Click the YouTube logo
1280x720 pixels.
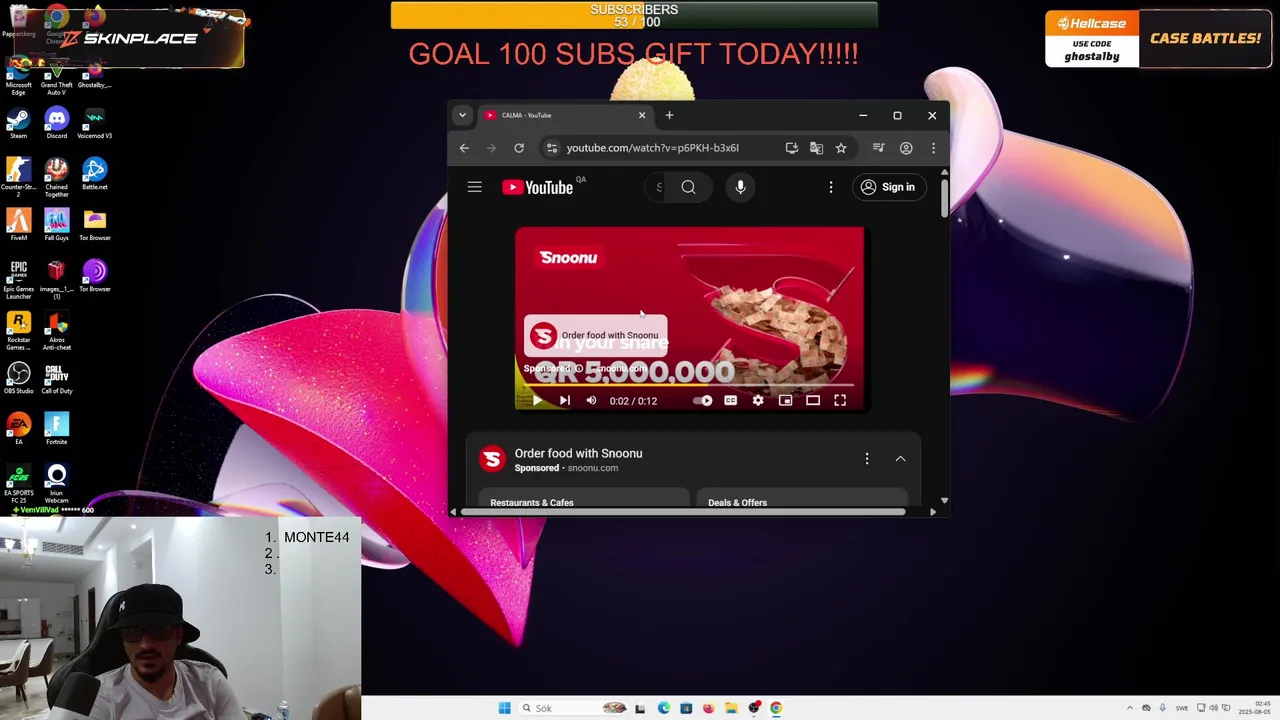pos(537,187)
